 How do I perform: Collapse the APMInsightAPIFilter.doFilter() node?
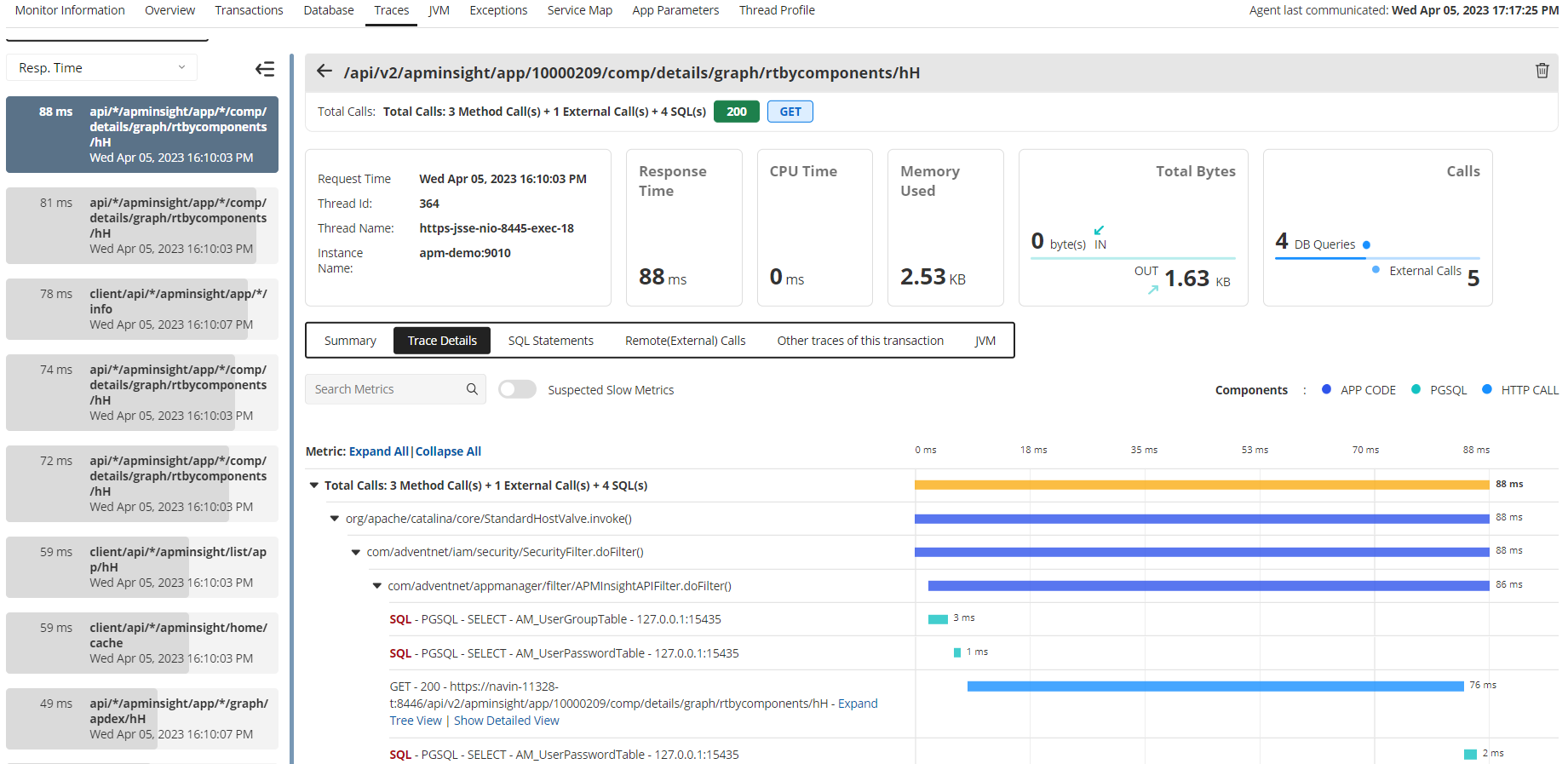click(x=376, y=586)
